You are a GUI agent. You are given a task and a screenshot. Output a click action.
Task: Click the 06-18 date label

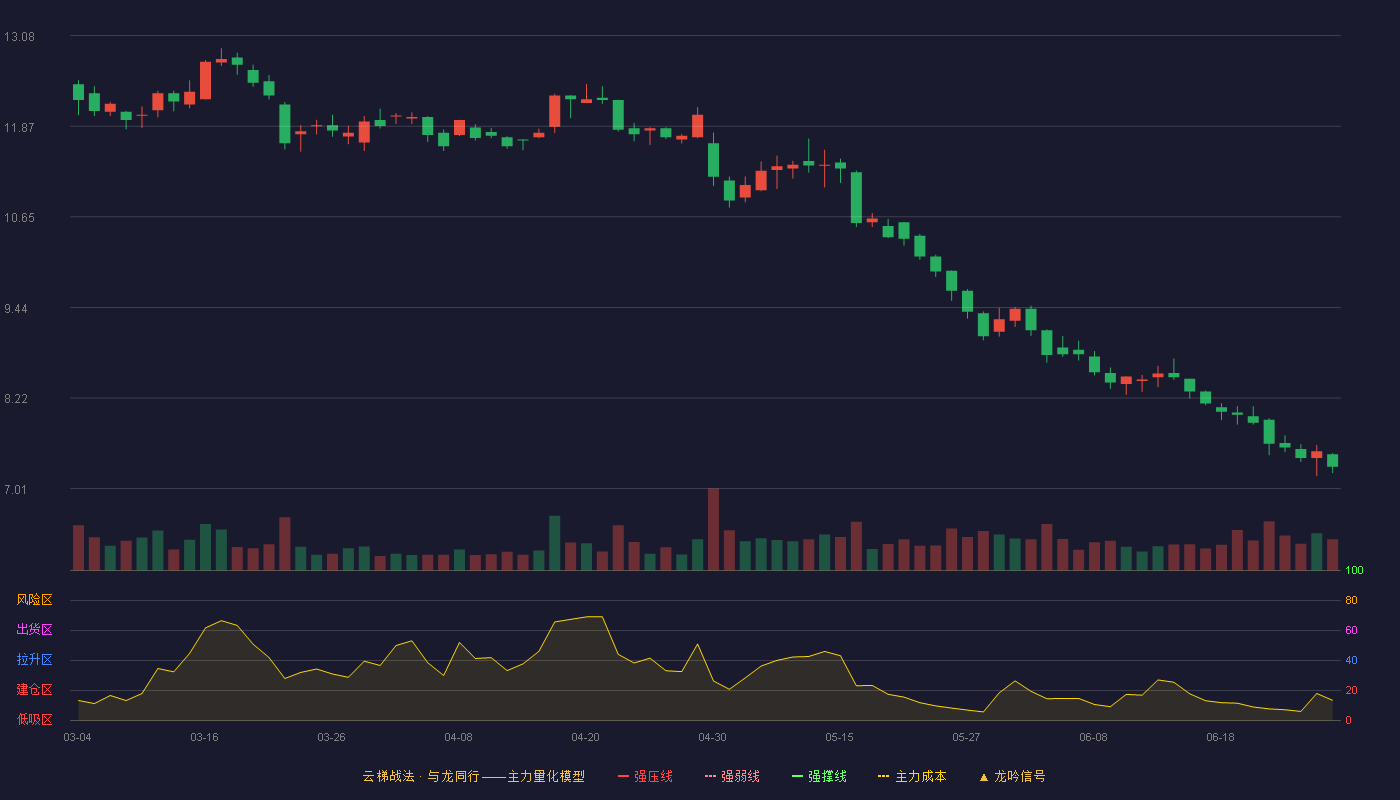pyautogui.click(x=1220, y=737)
